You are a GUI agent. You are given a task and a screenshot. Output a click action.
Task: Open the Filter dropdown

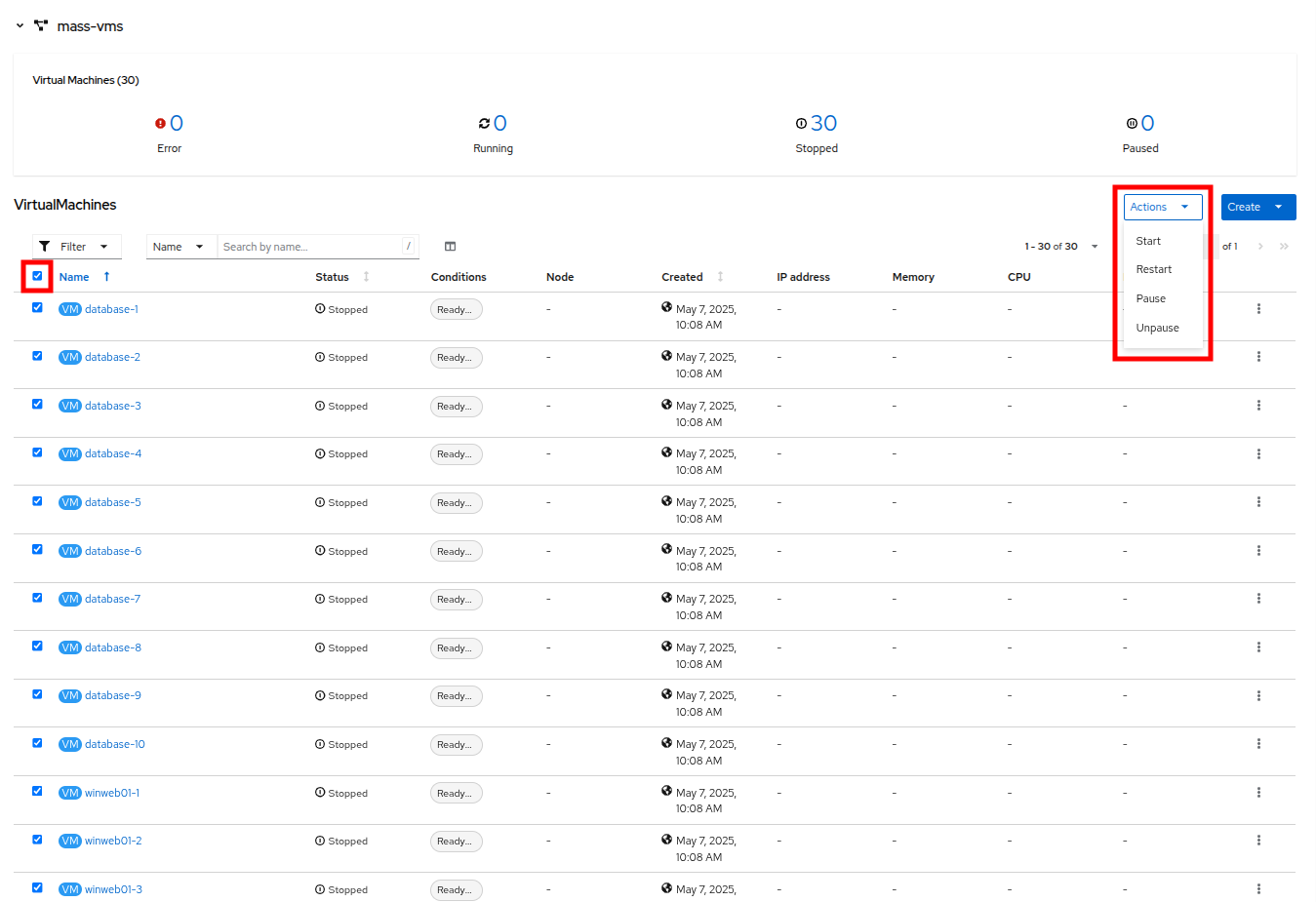(x=76, y=247)
